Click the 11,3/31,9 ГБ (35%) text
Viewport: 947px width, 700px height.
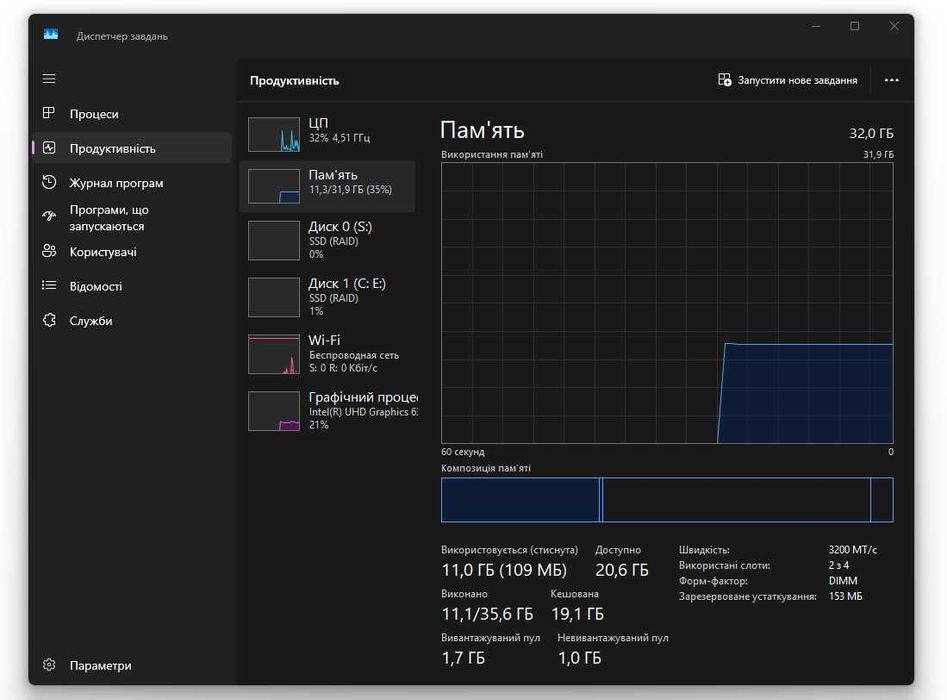click(350, 190)
